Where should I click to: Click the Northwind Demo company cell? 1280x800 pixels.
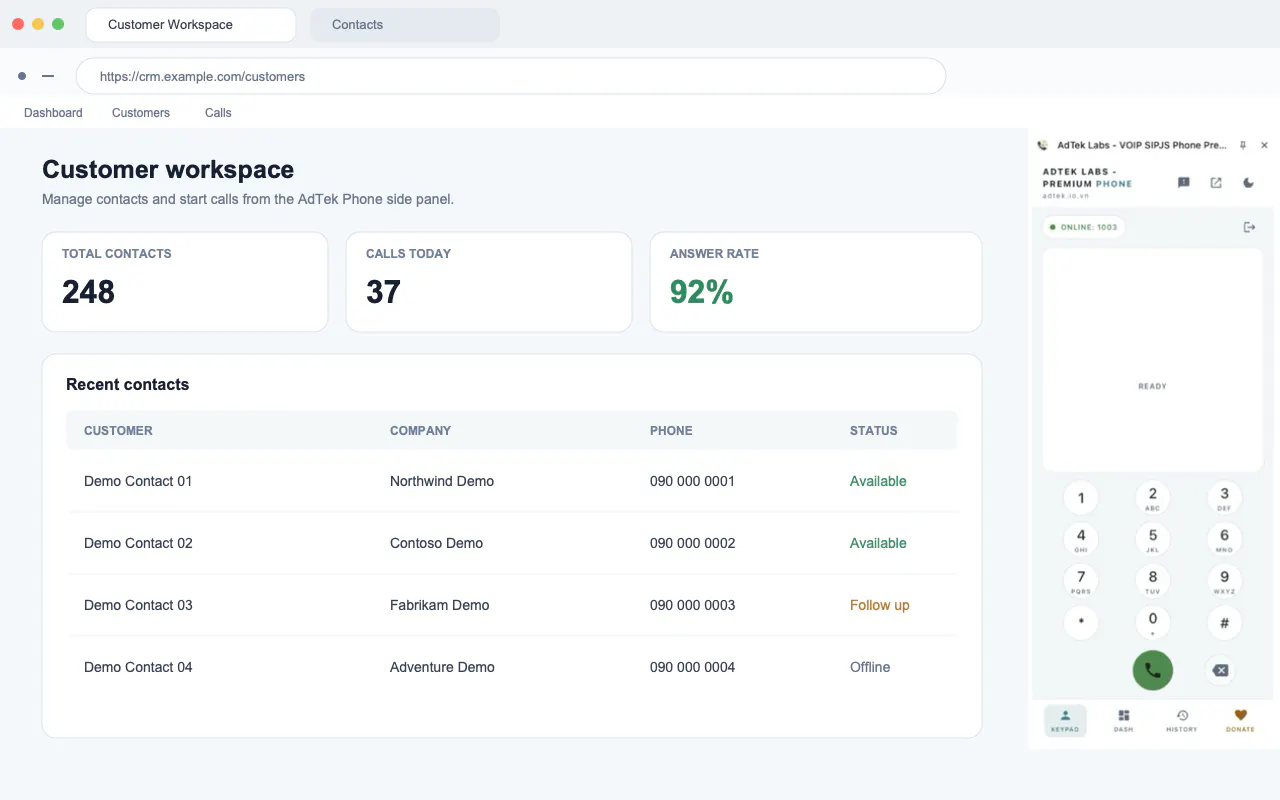point(442,481)
